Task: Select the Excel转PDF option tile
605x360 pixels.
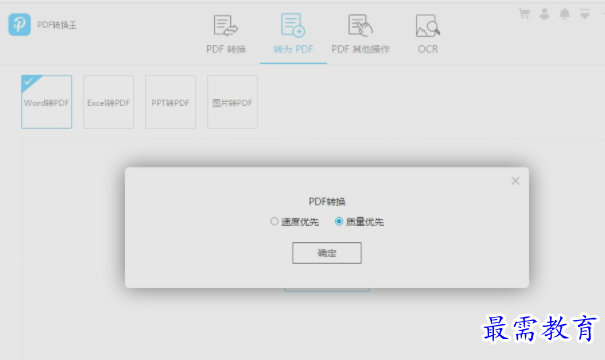Action: tap(108, 102)
